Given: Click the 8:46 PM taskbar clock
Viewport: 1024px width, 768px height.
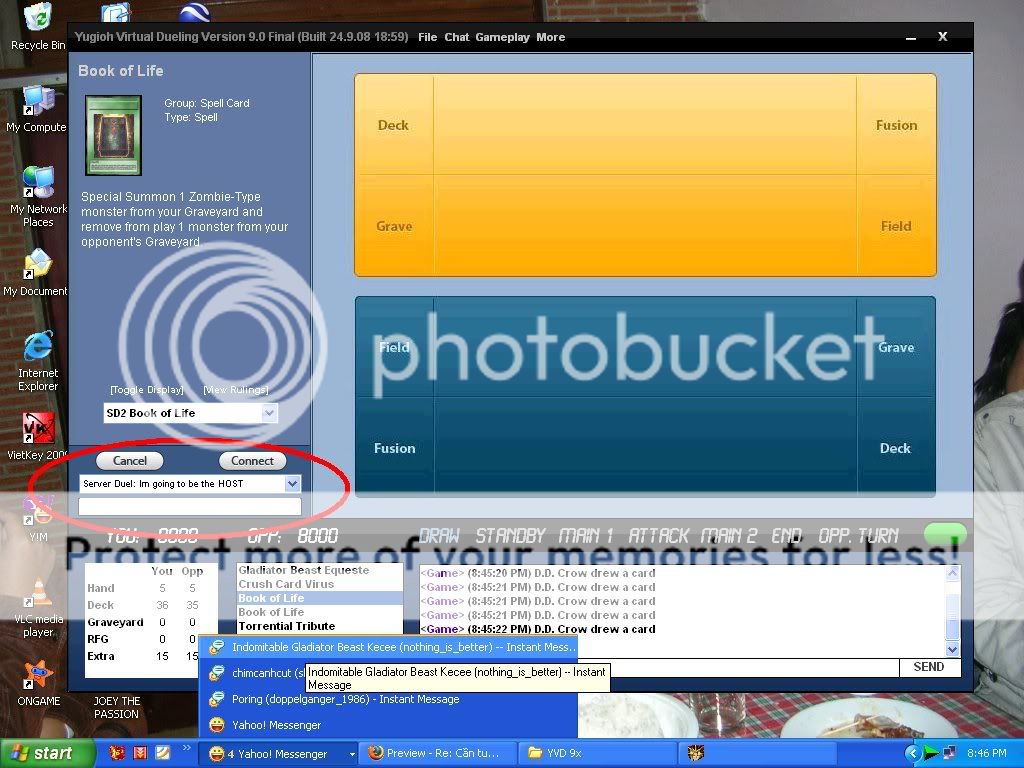Looking at the screenshot, I should [x=986, y=754].
